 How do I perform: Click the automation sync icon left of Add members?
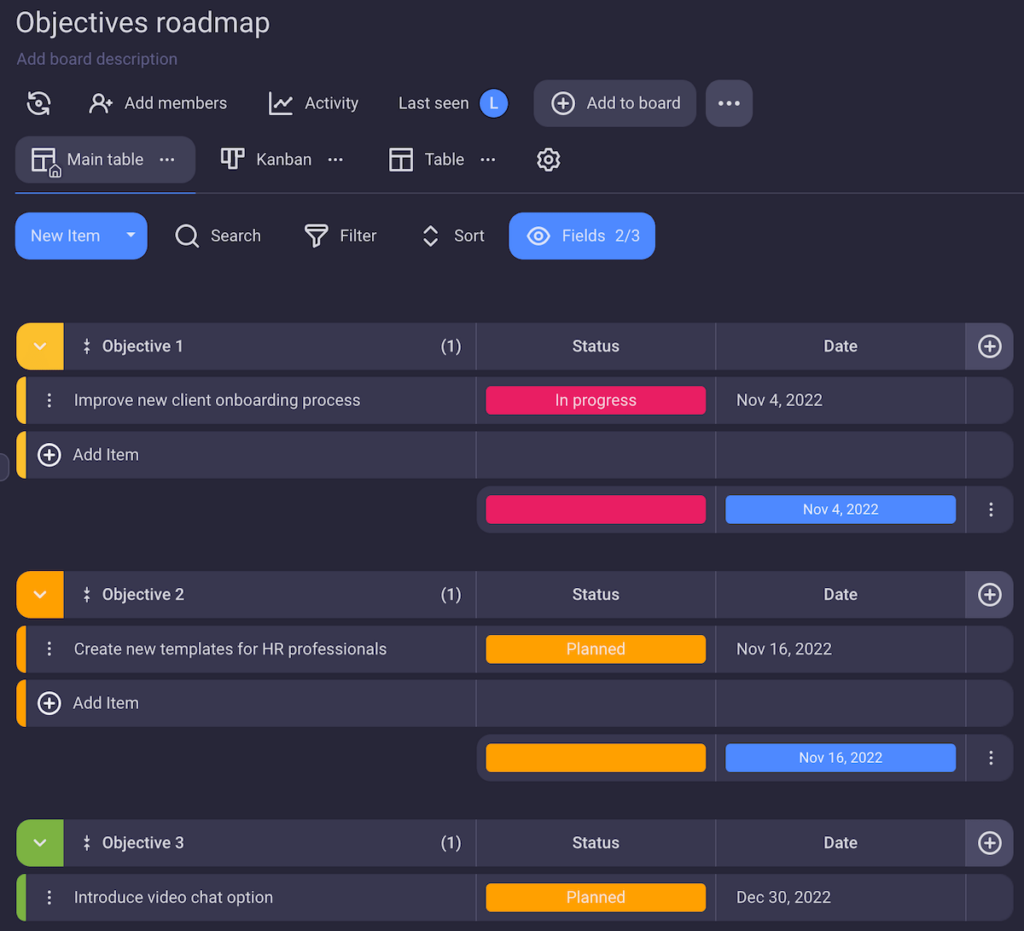click(39, 103)
